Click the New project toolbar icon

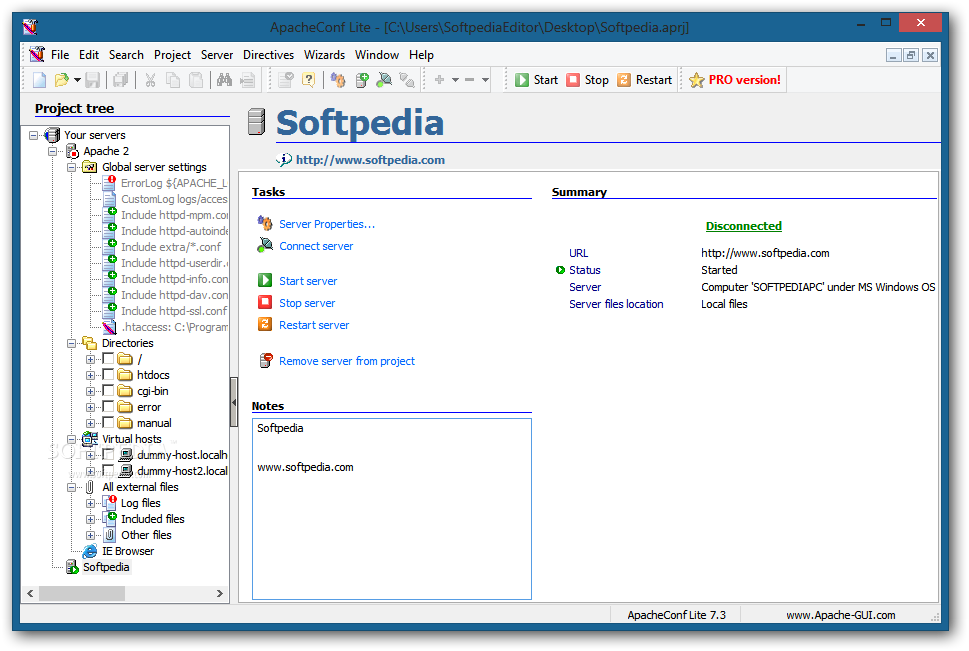coord(40,80)
